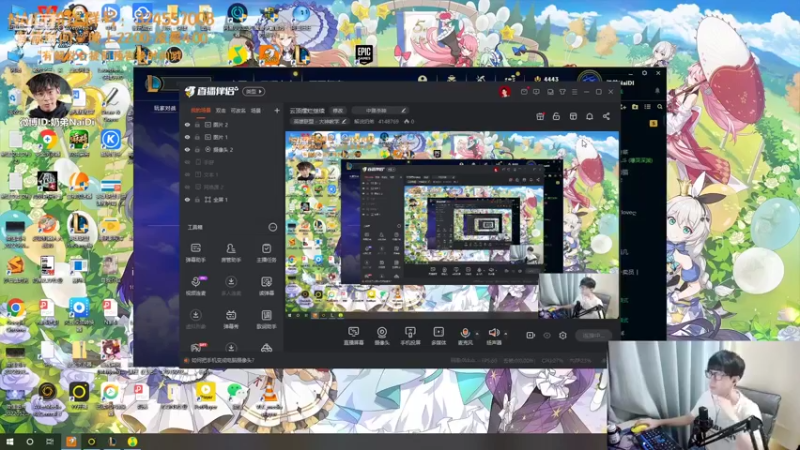
Task: Click the 修改 button
Action: (338, 110)
